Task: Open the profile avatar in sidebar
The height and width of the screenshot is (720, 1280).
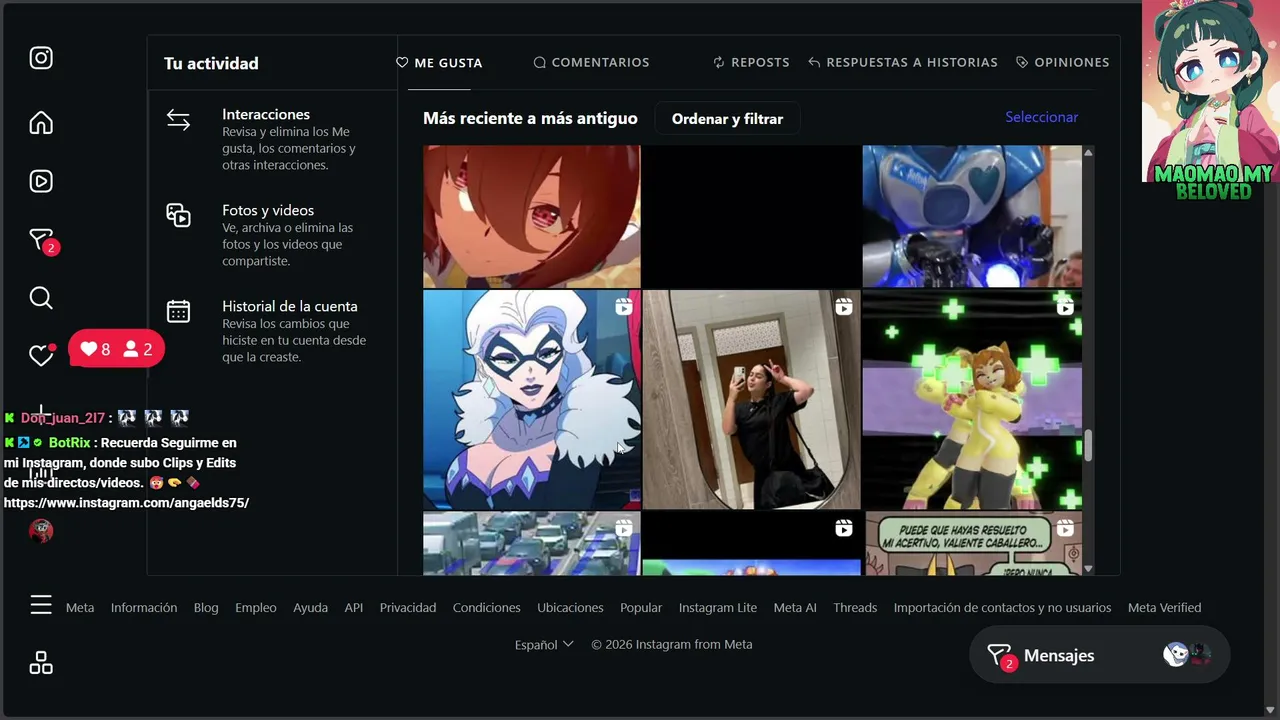Action: 41,530
